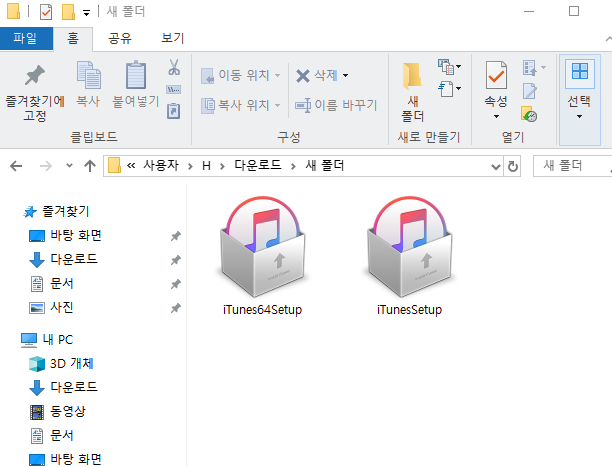The image size is (612, 467).
Task: Open the 선택 select menu button
Action: pos(579,100)
